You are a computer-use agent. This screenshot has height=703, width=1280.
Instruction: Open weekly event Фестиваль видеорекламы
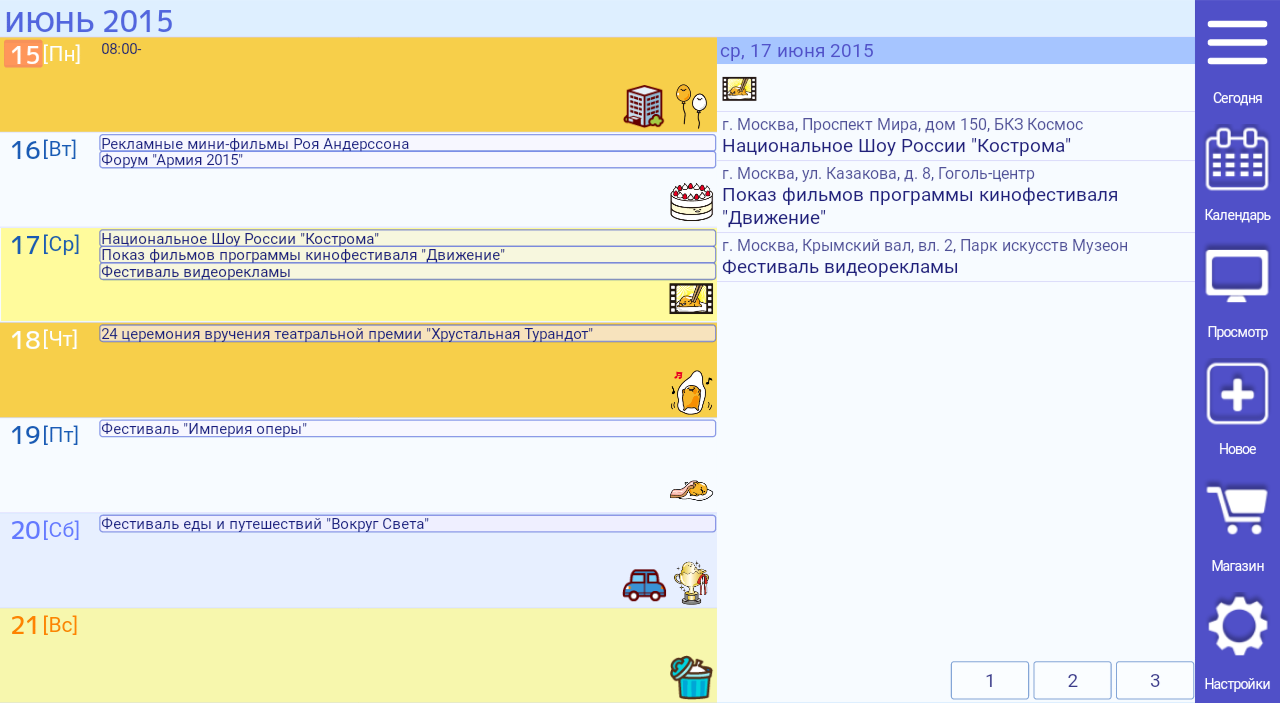click(x=408, y=271)
